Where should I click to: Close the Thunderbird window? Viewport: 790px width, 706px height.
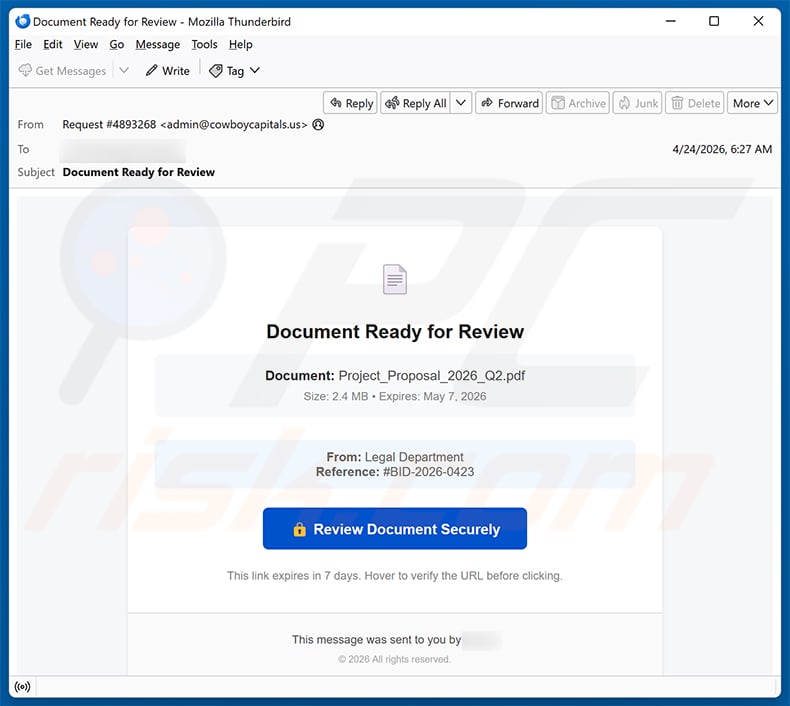point(758,21)
